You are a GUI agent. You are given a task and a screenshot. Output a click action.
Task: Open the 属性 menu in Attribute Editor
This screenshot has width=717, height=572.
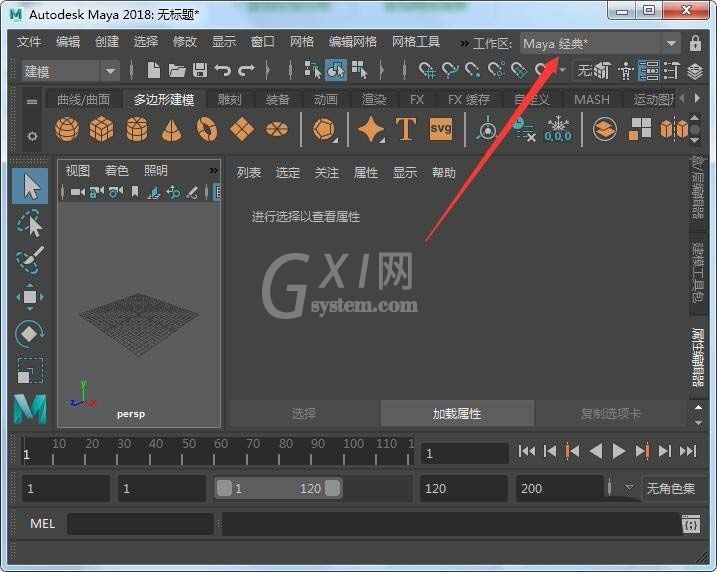[x=366, y=173]
